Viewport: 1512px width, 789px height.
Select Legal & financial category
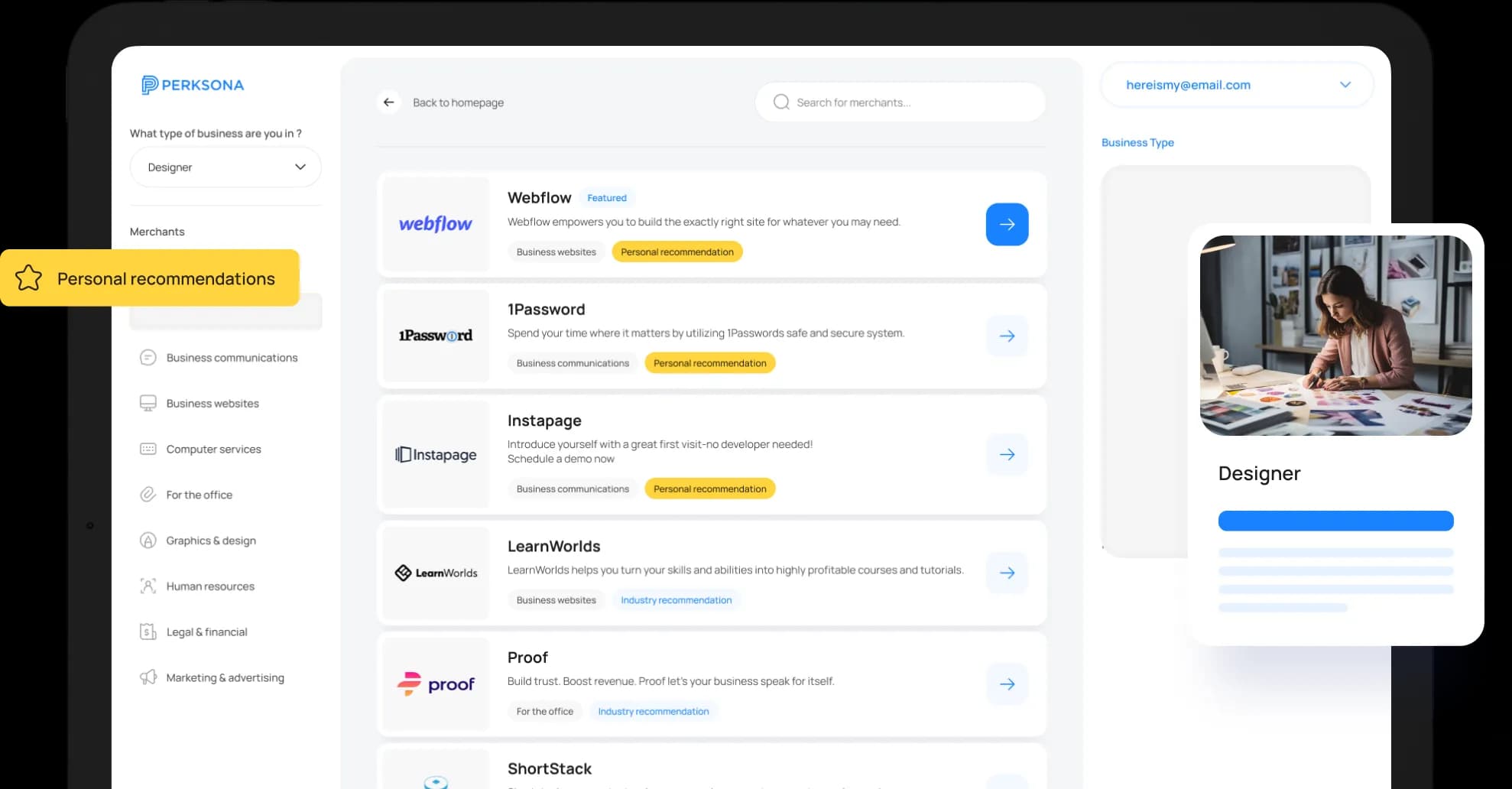pos(206,632)
